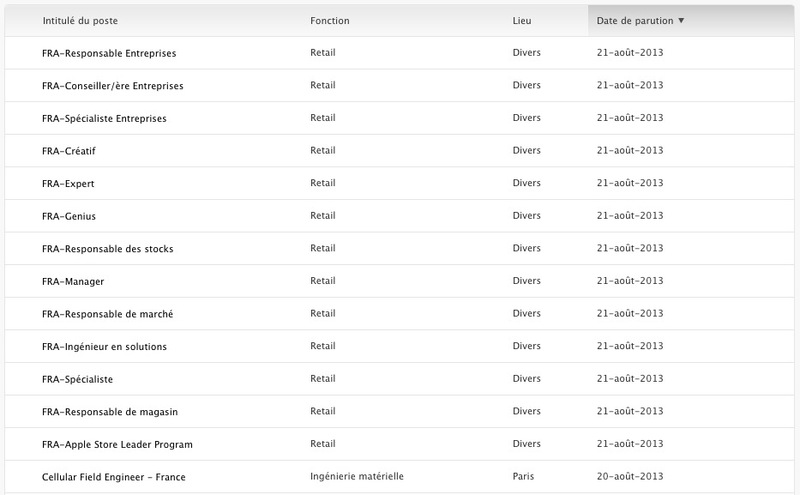Image resolution: width=800 pixels, height=495 pixels.
Task: Click the sort arrow beside Date de parution
Action: coord(681,21)
